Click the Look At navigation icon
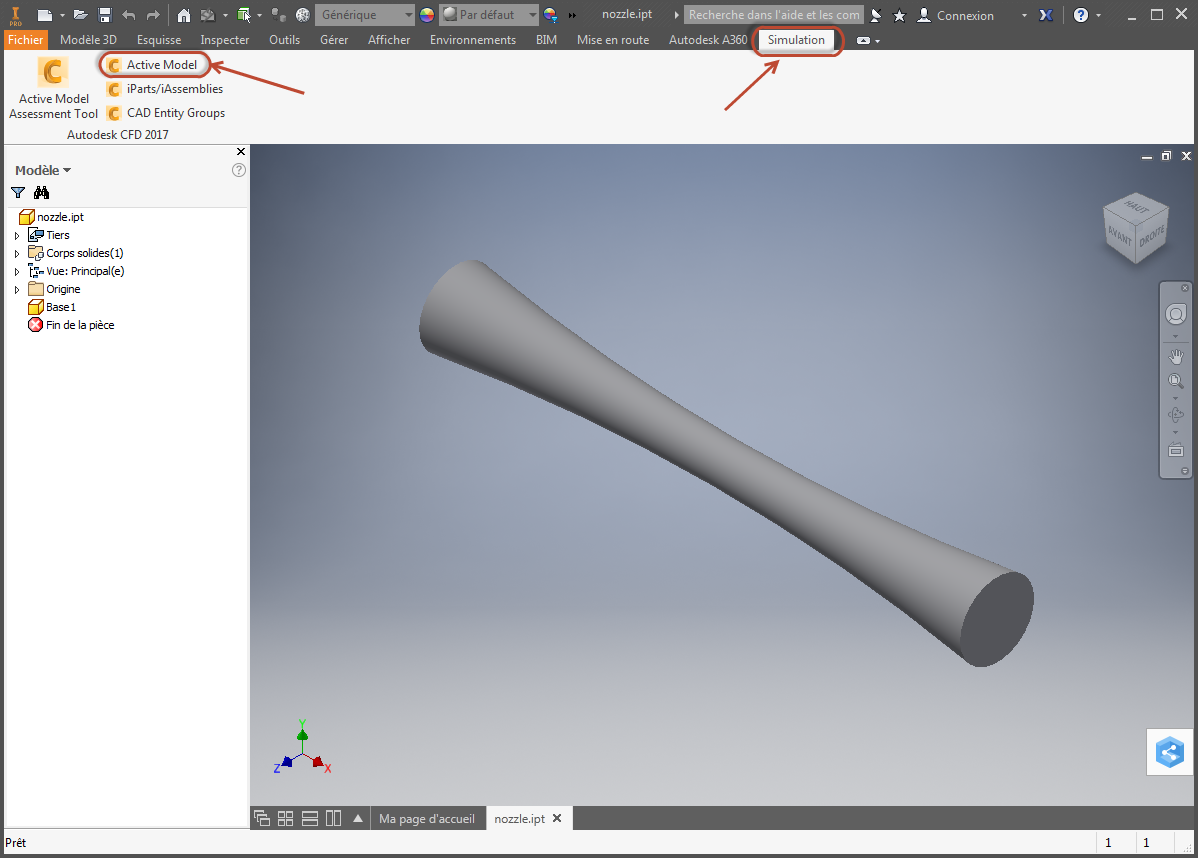 click(x=1175, y=450)
